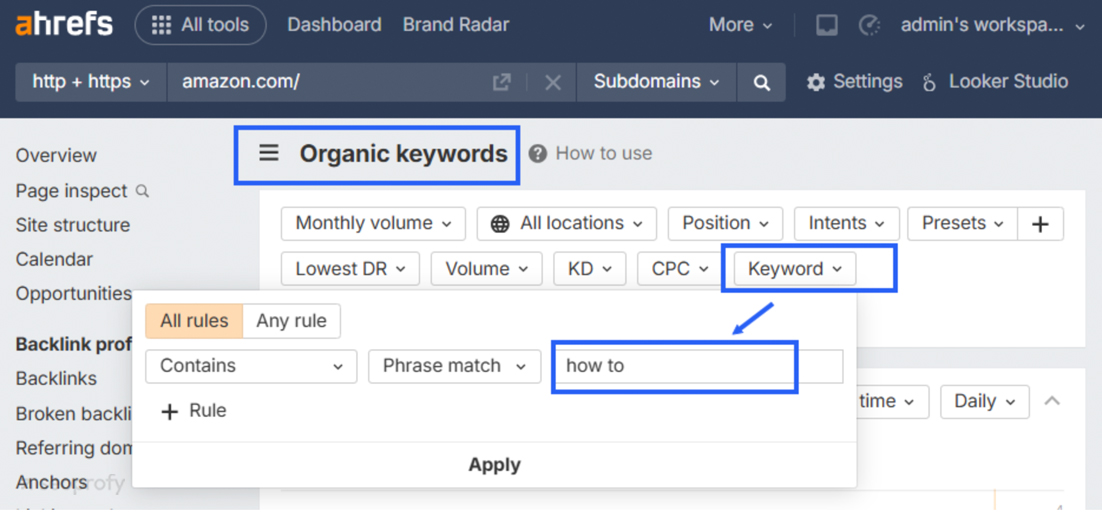Click the Ahrefs logo
The height and width of the screenshot is (516, 1102).
tap(64, 25)
